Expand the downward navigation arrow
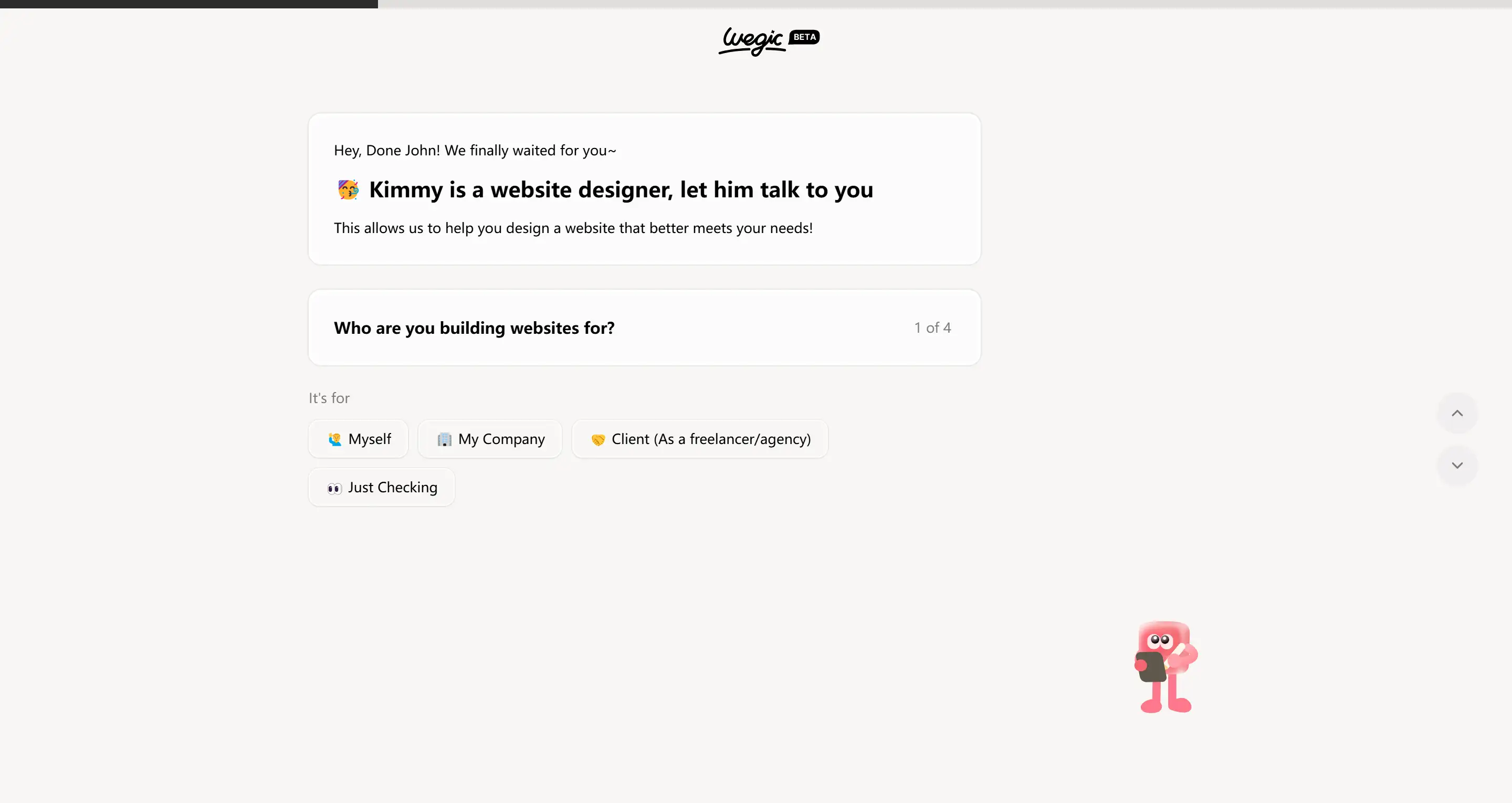Screen dimensions: 1512x803 1457,465
